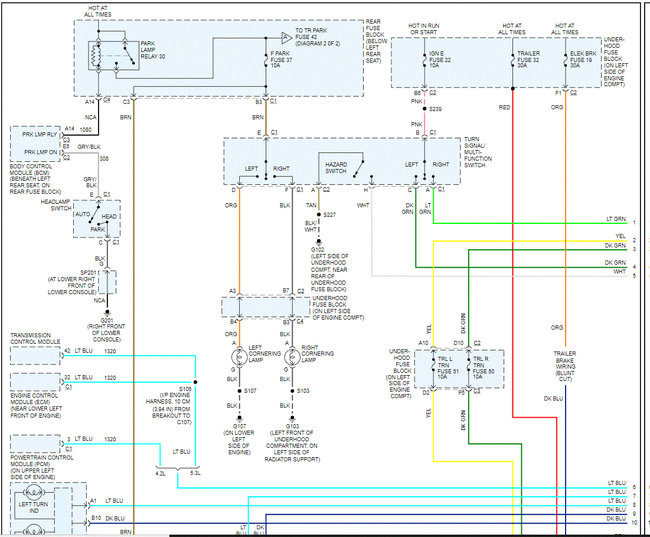Click the "HEAD" position in headlamp switch
This screenshot has height=537, width=650.
pos(109,216)
